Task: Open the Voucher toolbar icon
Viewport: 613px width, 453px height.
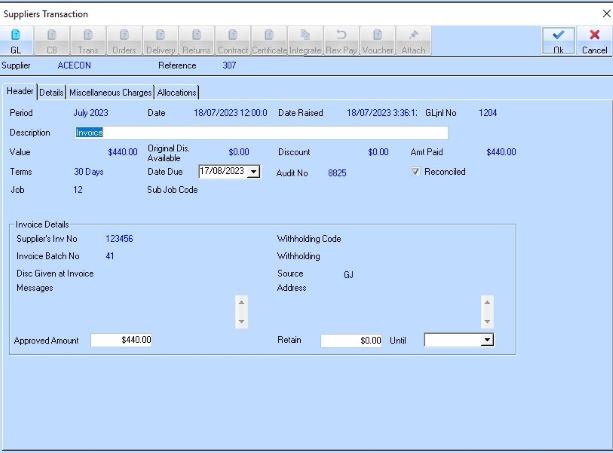Action: point(376,40)
